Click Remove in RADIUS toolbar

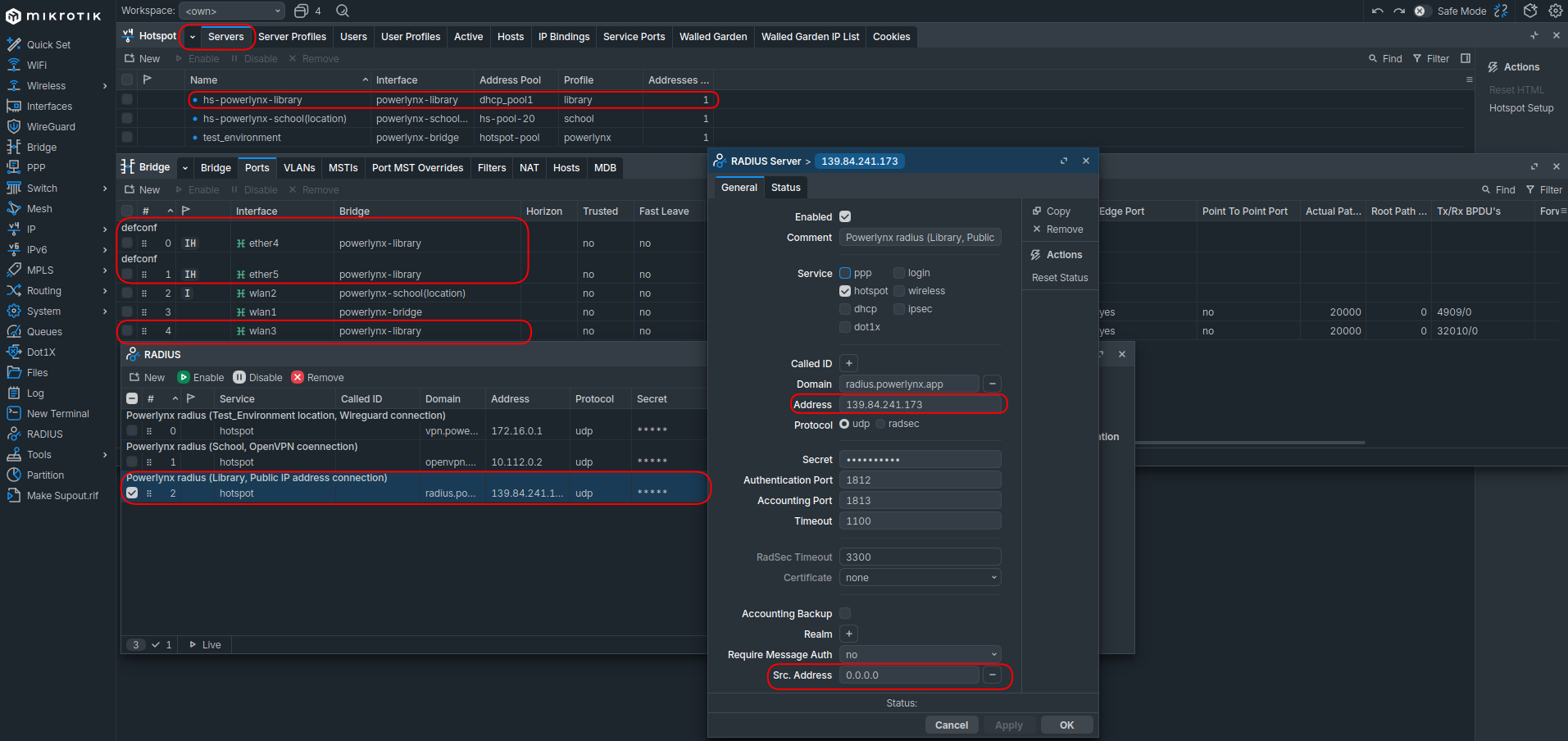pyautogui.click(x=318, y=378)
